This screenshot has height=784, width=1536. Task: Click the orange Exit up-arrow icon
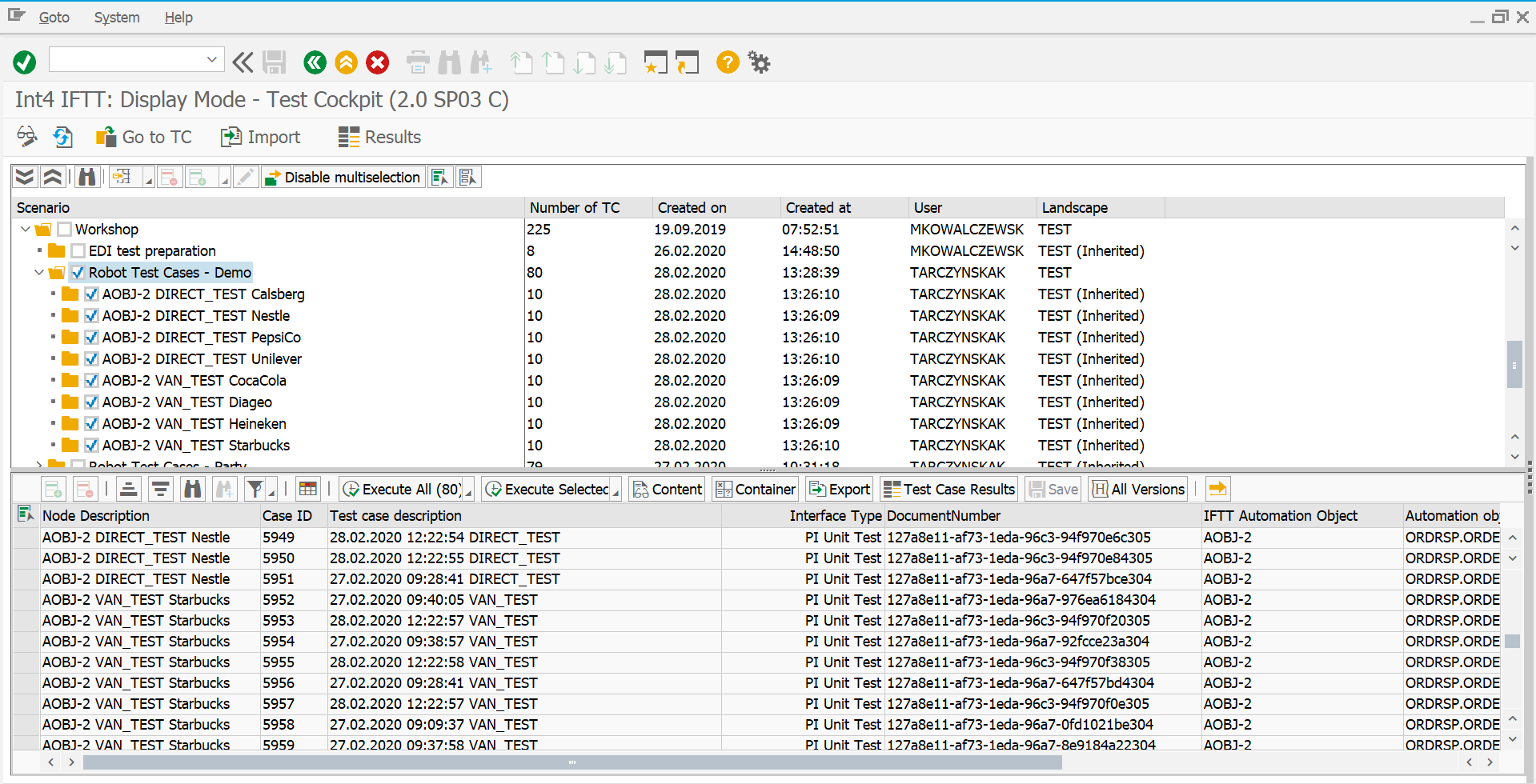tap(346, 62)
